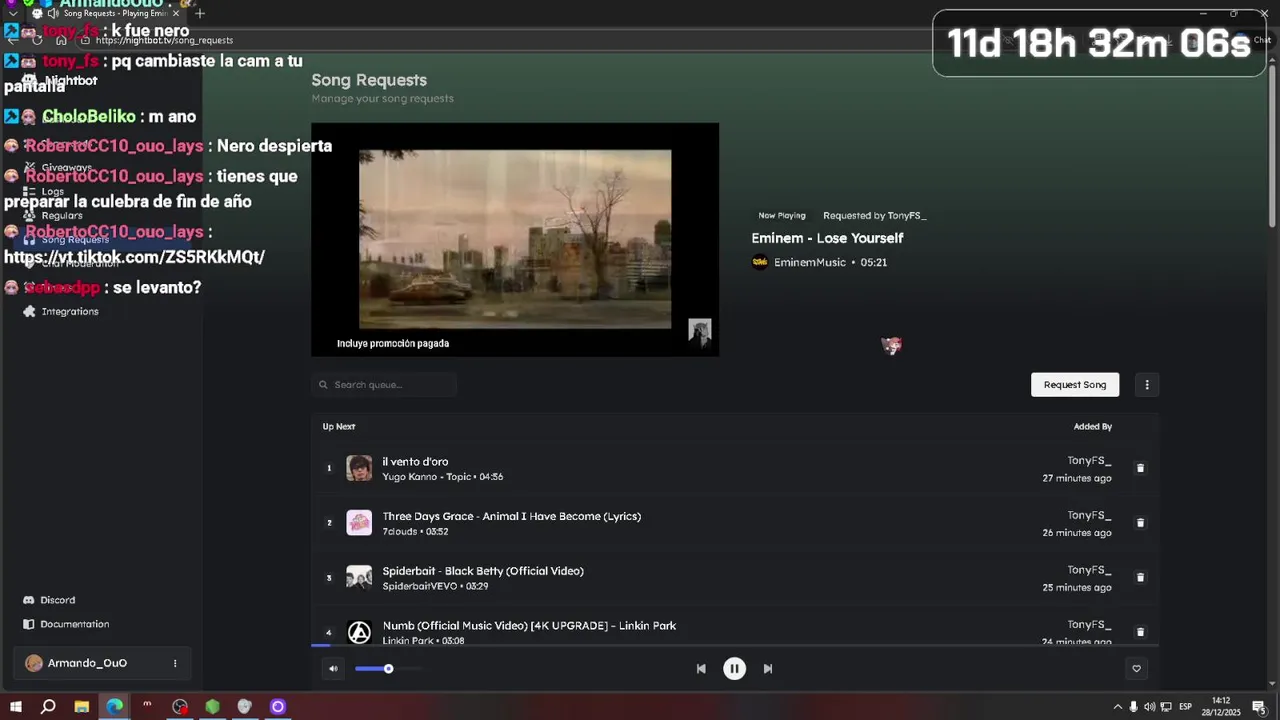Image resolution: width=1280 pixels, height=720 pixels.
Task: Remove Linkin Park Numb from queue
Action: pyautogui.click(x=1140, y=632)
